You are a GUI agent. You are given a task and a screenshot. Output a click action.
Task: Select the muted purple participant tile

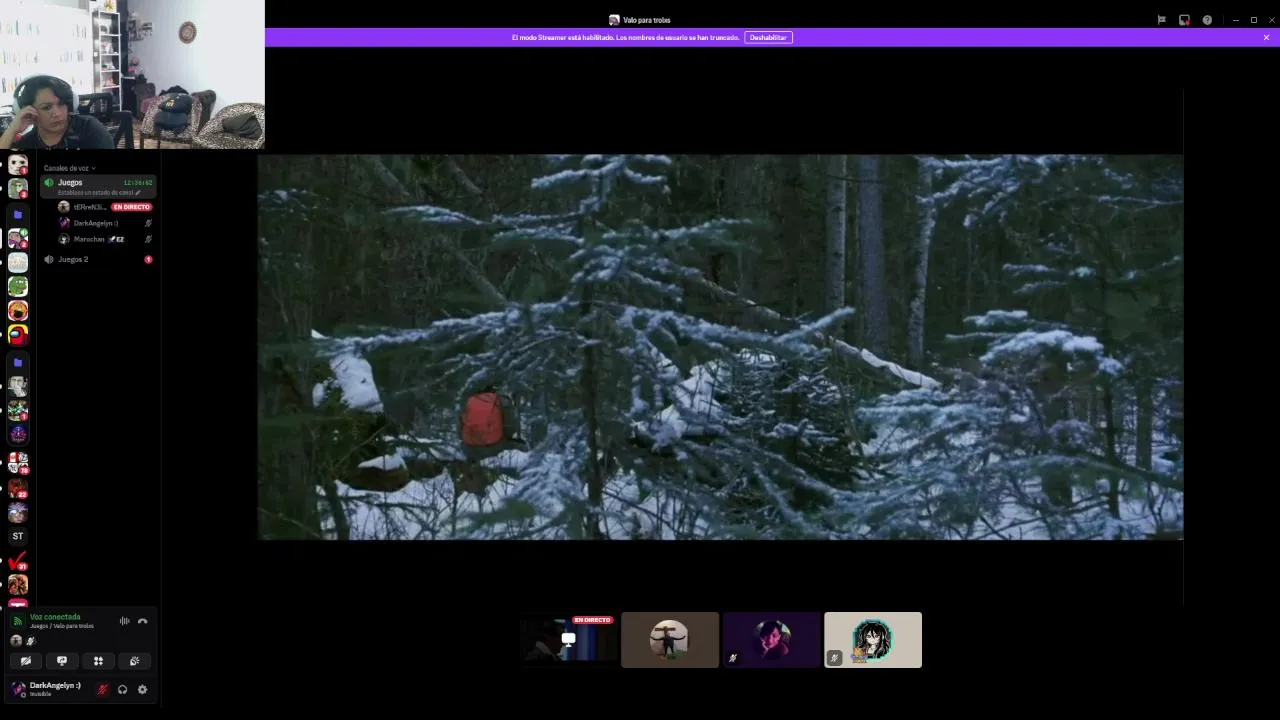pos(772,640)
